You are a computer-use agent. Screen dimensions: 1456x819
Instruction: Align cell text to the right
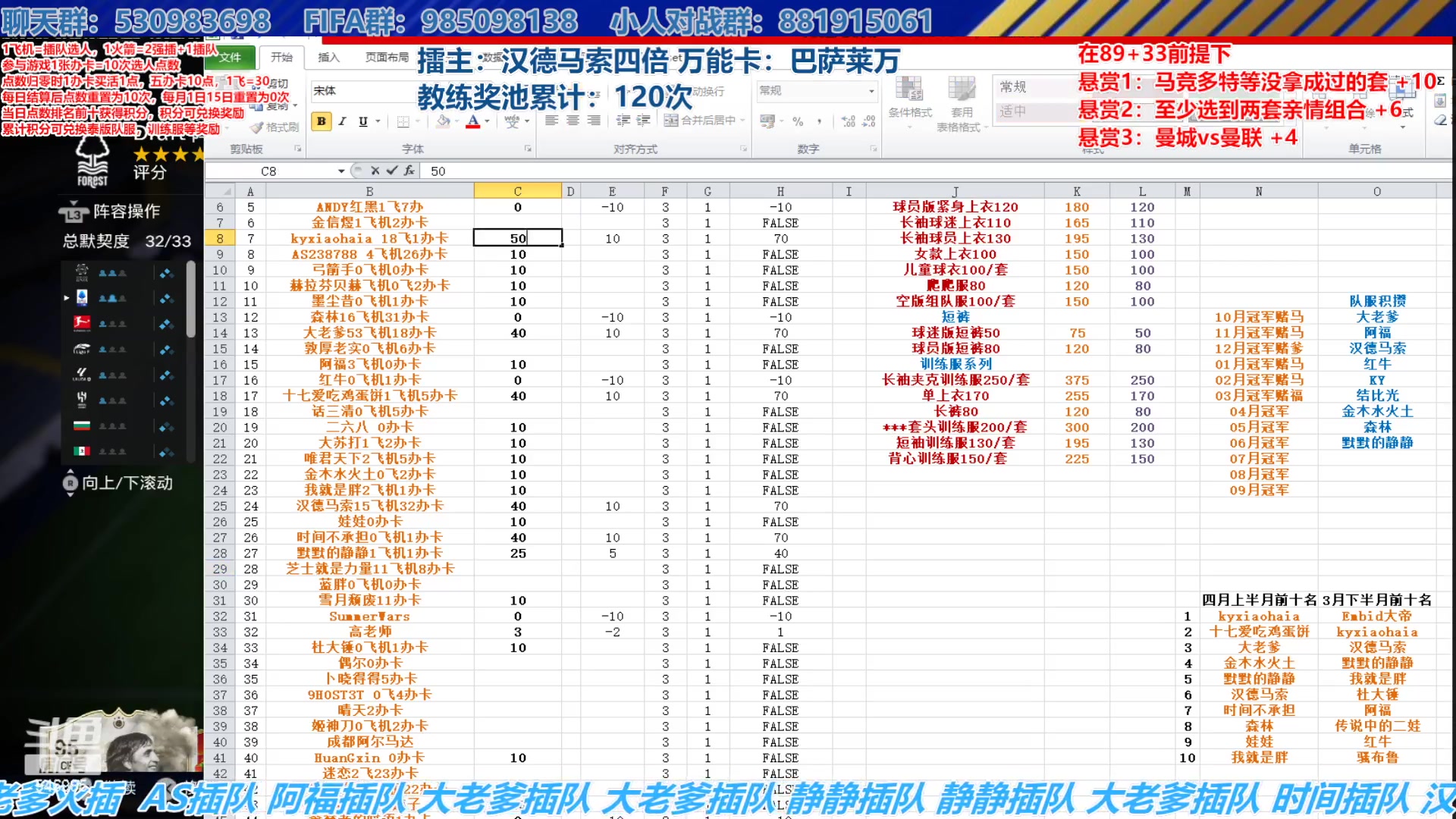point(594,121)
